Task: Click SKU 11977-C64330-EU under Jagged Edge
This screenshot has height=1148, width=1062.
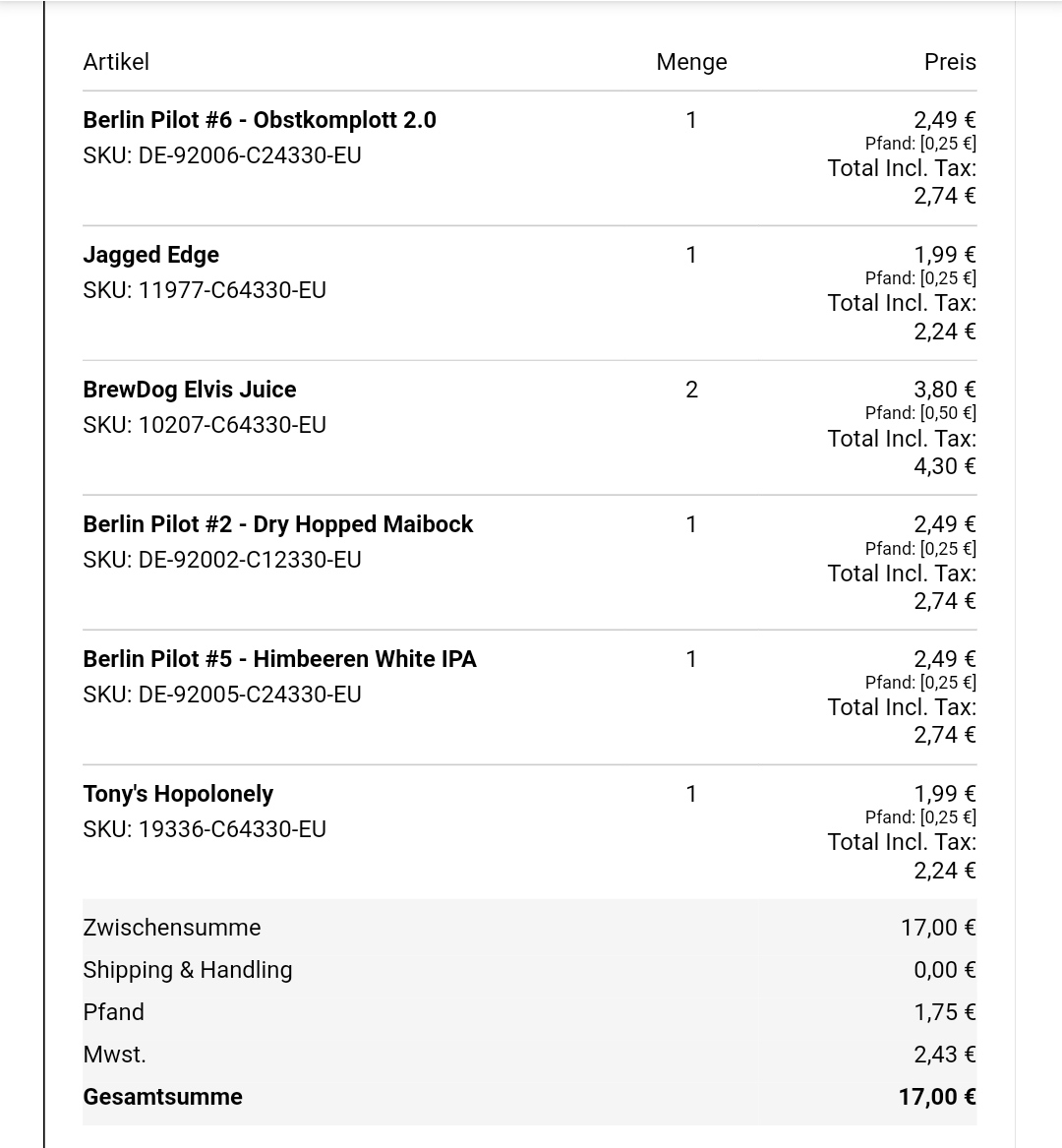Action: [x=205, y=290]
